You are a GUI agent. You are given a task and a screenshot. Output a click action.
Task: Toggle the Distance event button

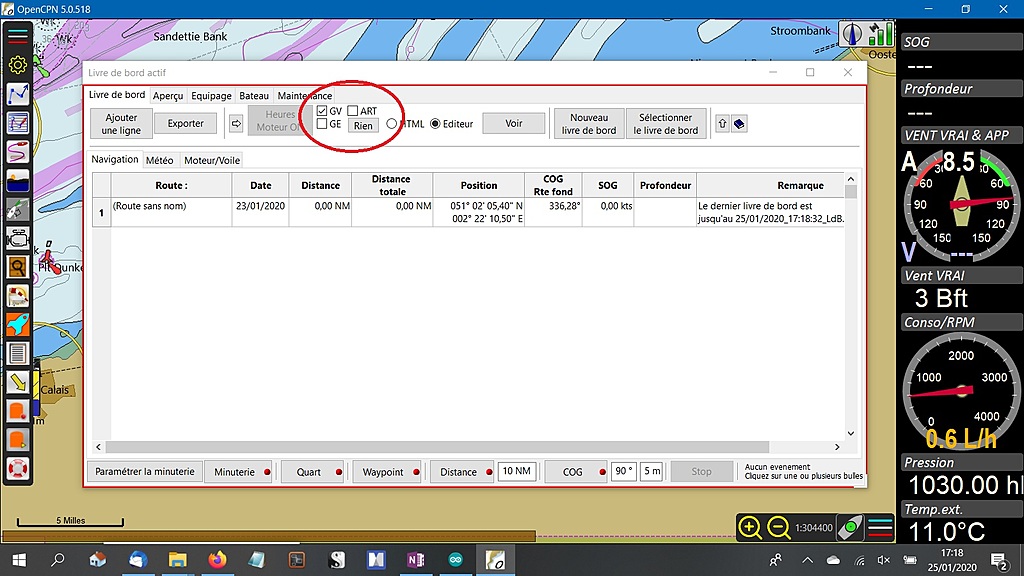[462, 472]
